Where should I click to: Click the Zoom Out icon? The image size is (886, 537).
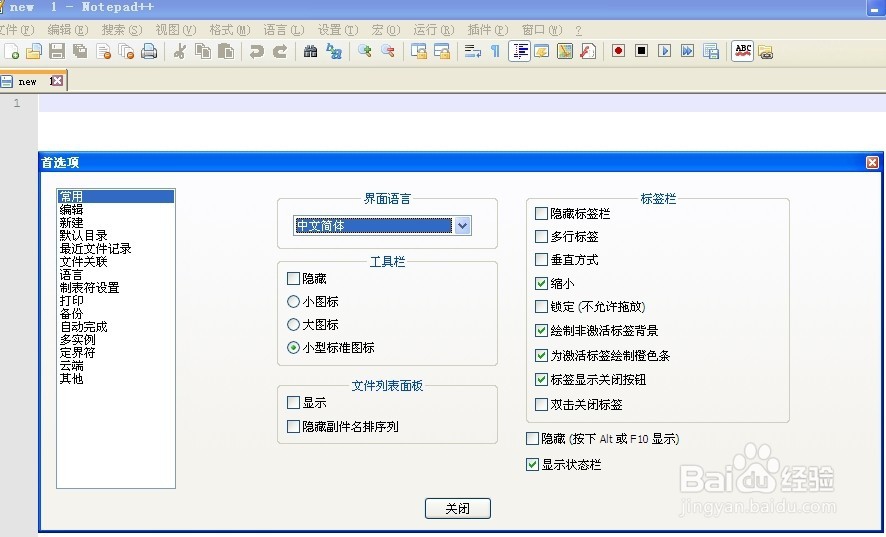(388, 51)
